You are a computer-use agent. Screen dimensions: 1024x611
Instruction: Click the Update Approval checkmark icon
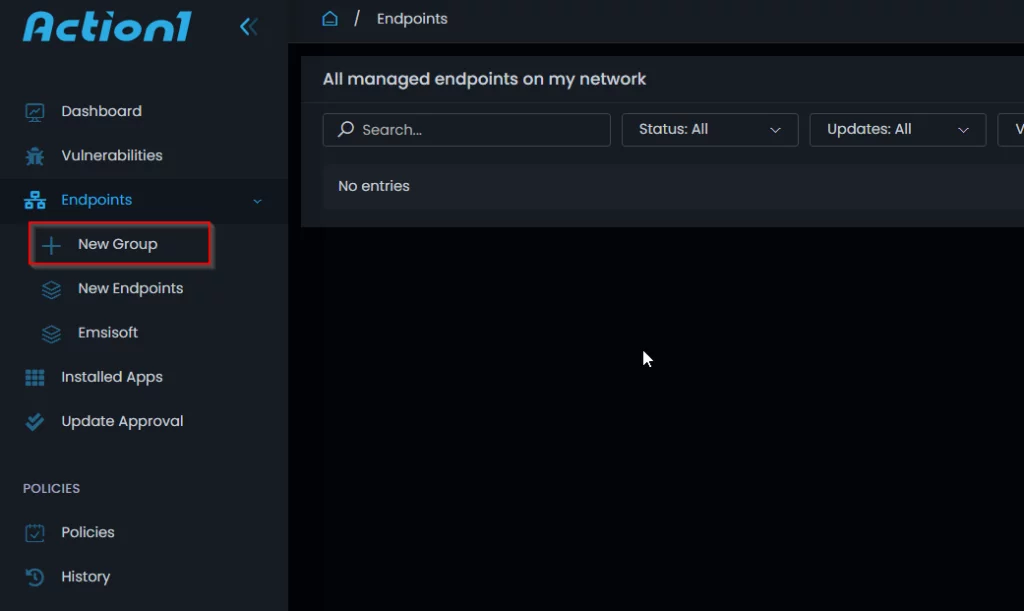[35, 422]
